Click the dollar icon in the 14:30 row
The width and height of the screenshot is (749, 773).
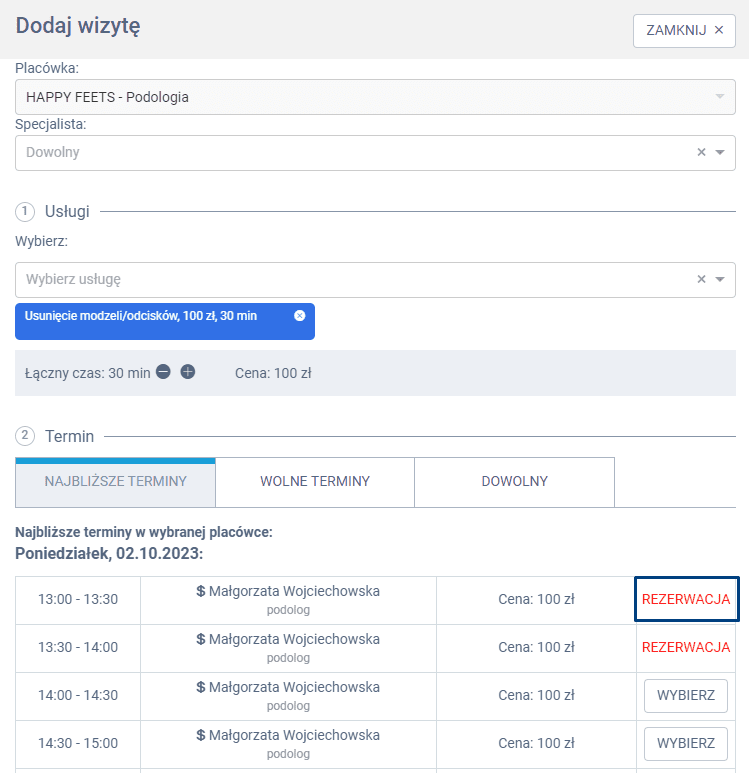pos(201,735)
